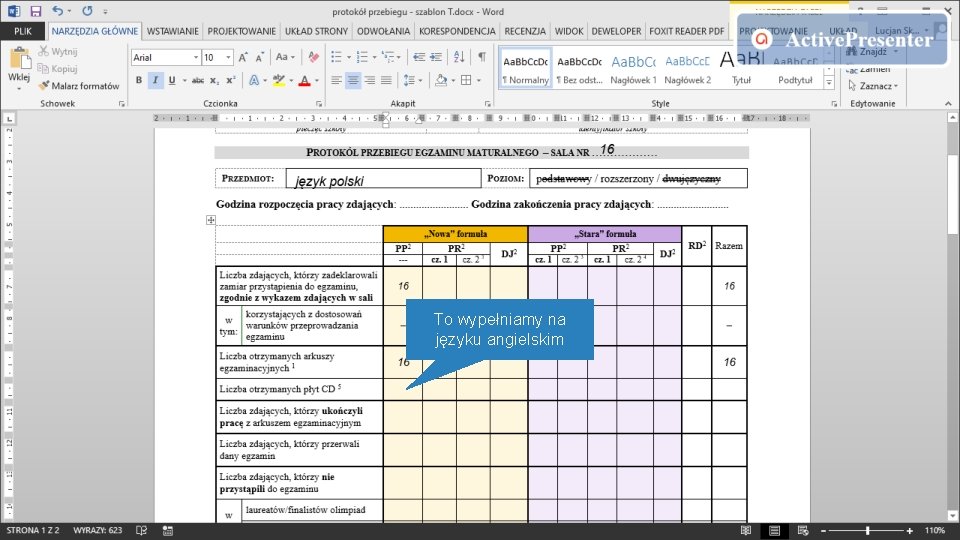The width and height of the screenshot is (960, 540).
Task: Switch to WIDOK tab
Action: click(x=569, y=31)
